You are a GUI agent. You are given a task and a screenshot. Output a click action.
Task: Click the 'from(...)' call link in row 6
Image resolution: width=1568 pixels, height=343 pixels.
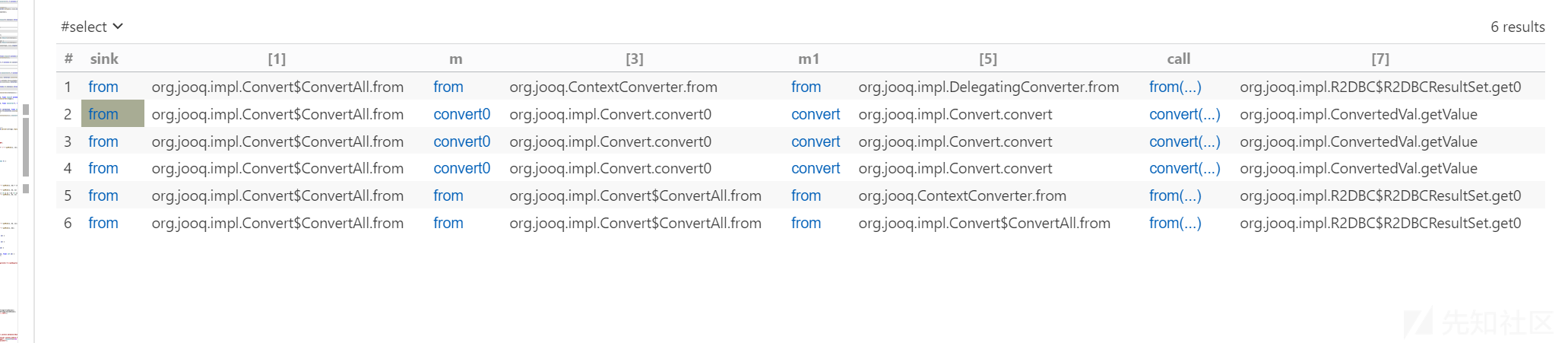pos(1175,223)
